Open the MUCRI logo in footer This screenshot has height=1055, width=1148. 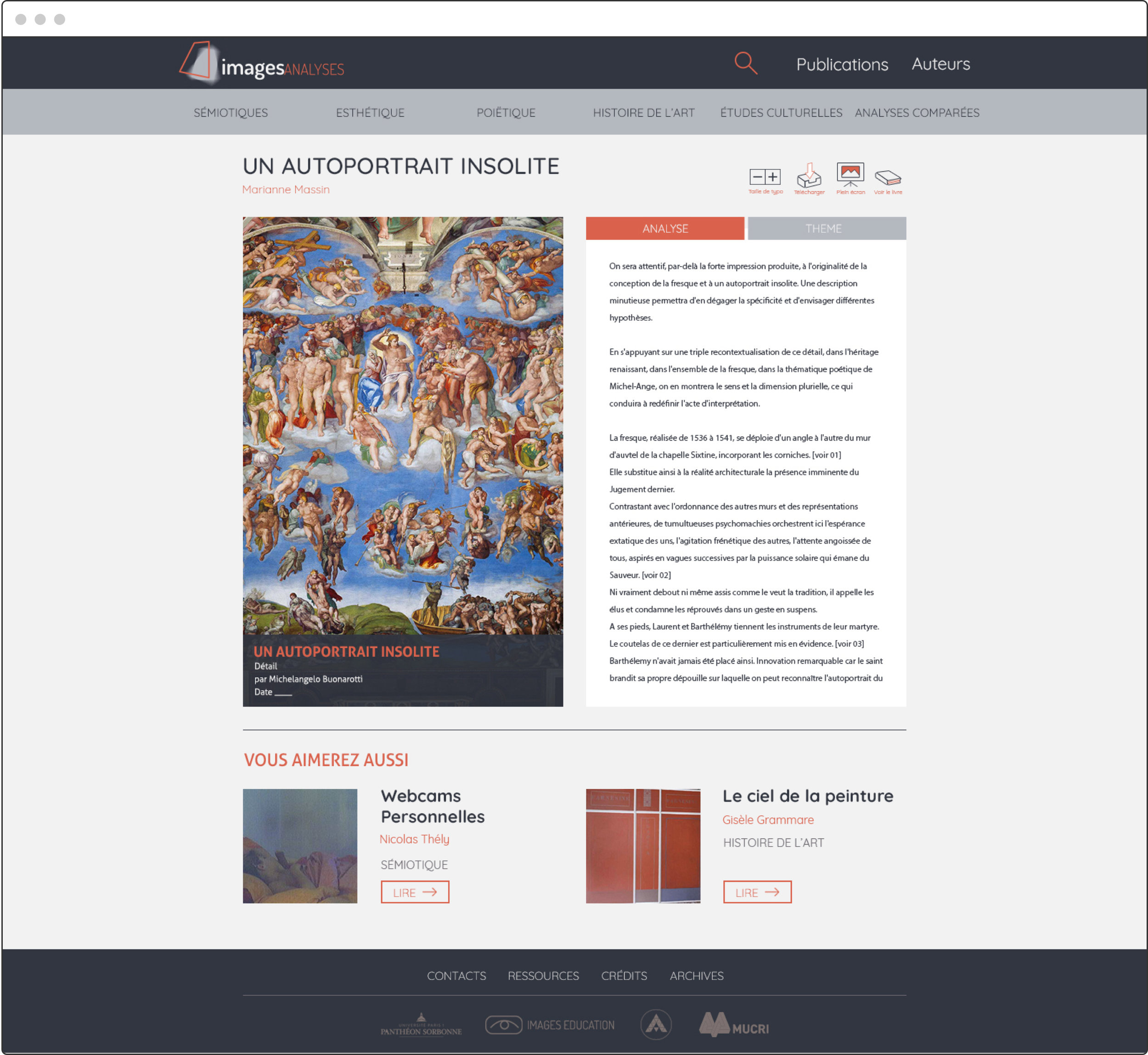coord(734,1024)
